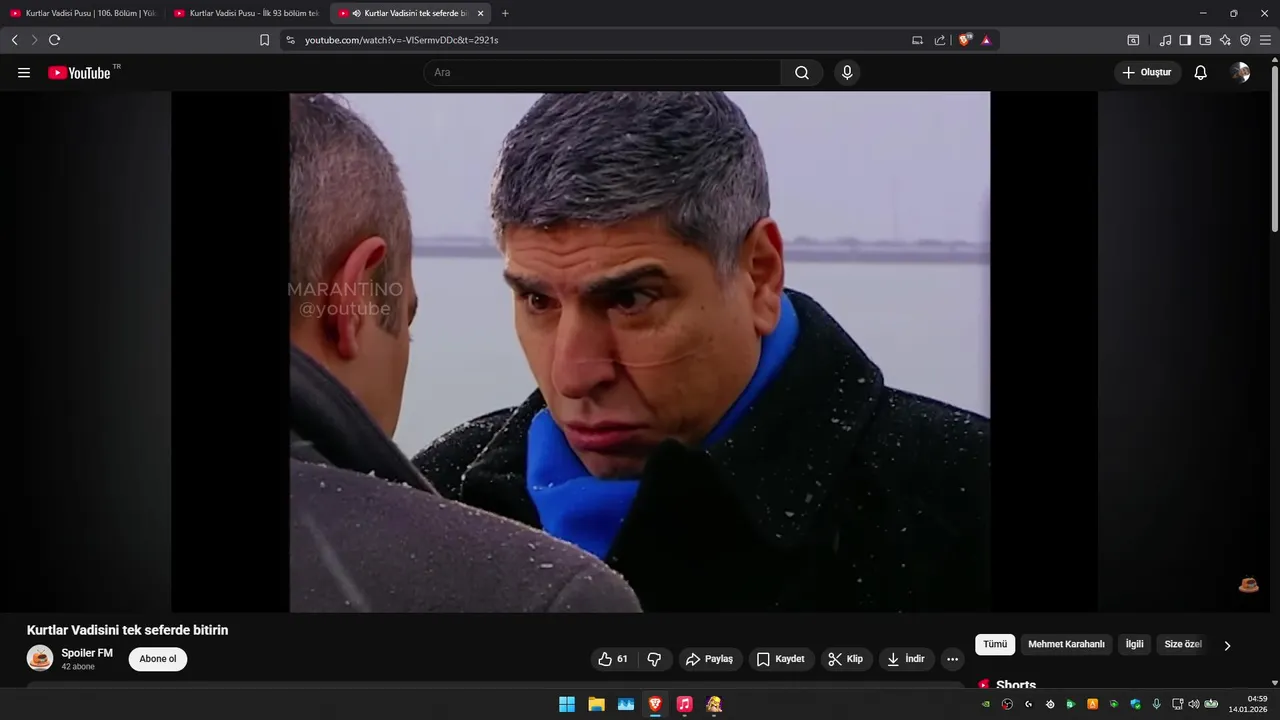Click the Oluştur create button
Screen dimensions: 1280x720
(1148, 72)
